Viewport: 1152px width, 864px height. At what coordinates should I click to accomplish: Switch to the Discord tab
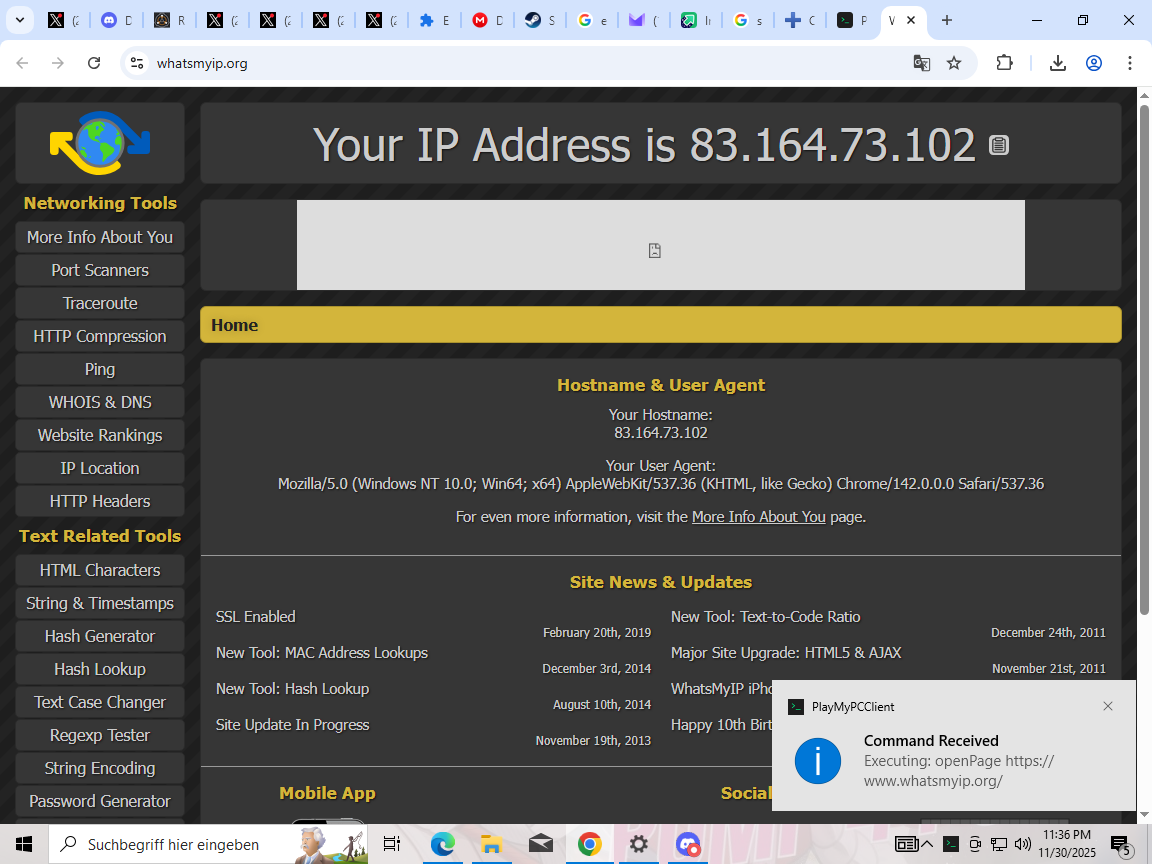[x=116, y=20]
